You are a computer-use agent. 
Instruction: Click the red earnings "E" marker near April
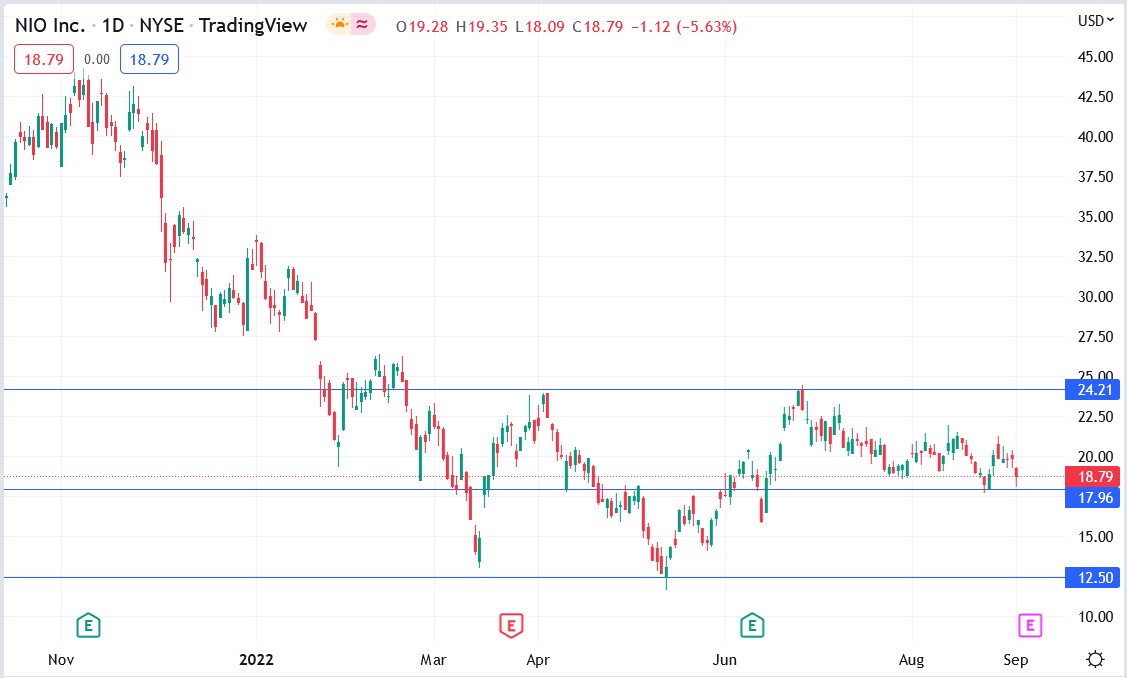click(x=511, y=625)
